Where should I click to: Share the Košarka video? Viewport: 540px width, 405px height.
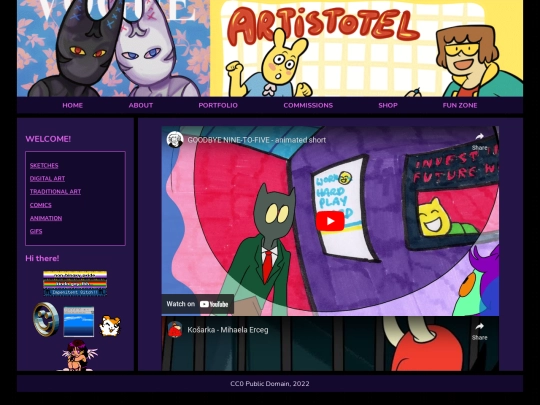(x=479, y=331)
